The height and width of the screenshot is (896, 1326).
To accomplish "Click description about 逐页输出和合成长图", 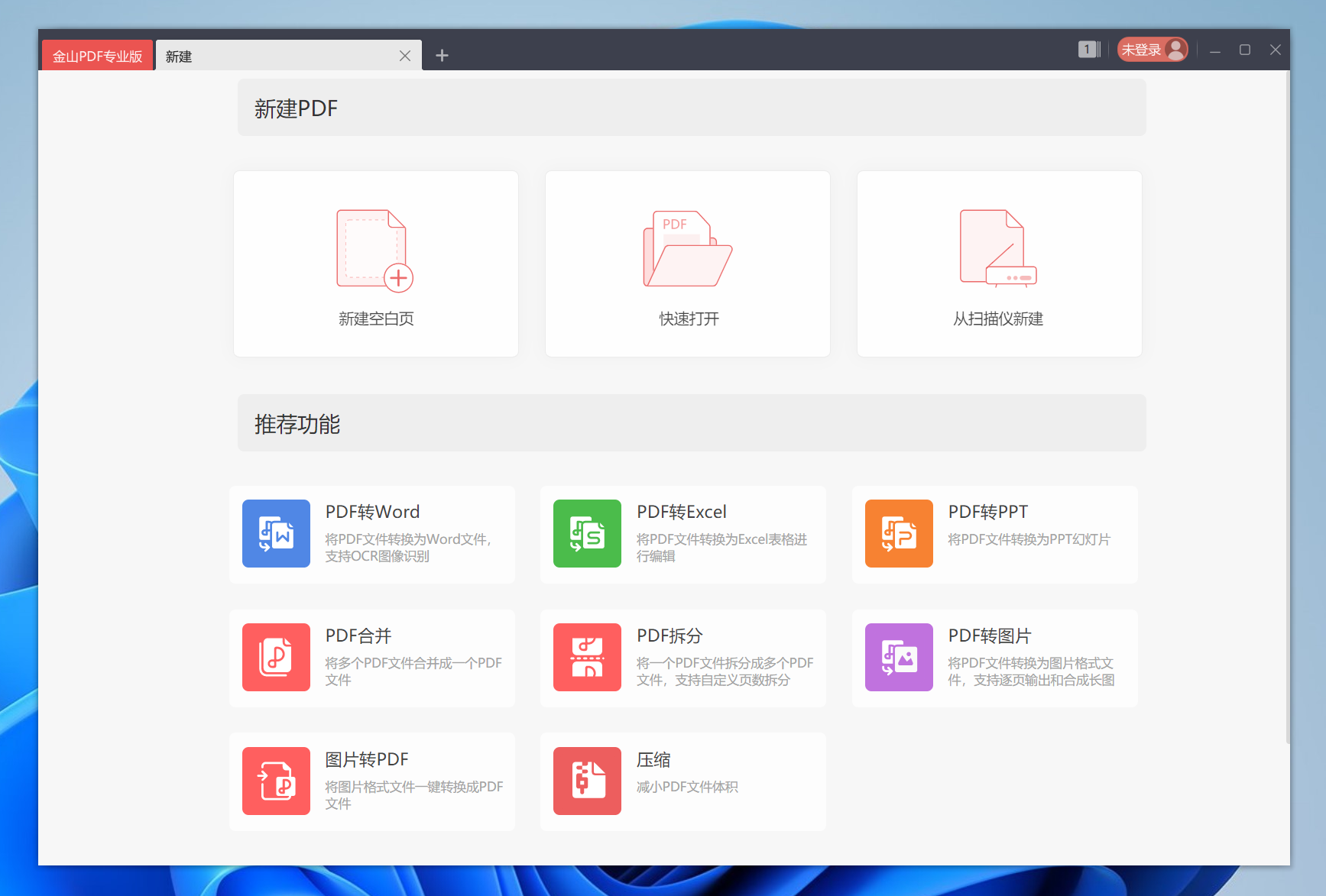I will [x=1031, y=671].
